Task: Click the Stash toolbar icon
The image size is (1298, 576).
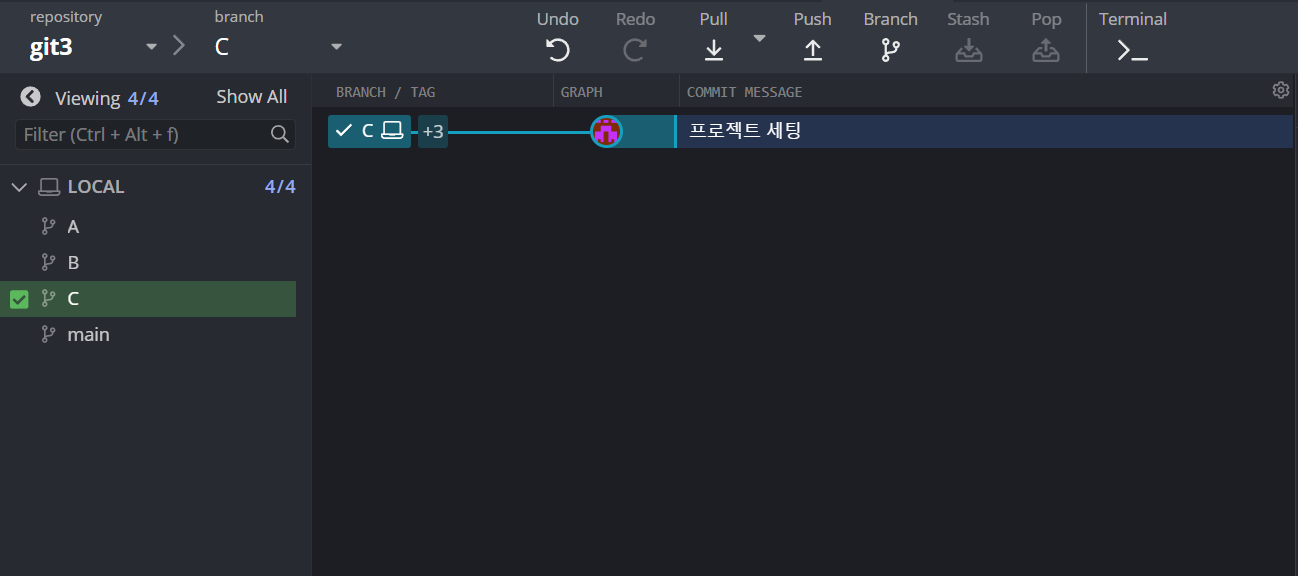Action: [x=968, y=50]
